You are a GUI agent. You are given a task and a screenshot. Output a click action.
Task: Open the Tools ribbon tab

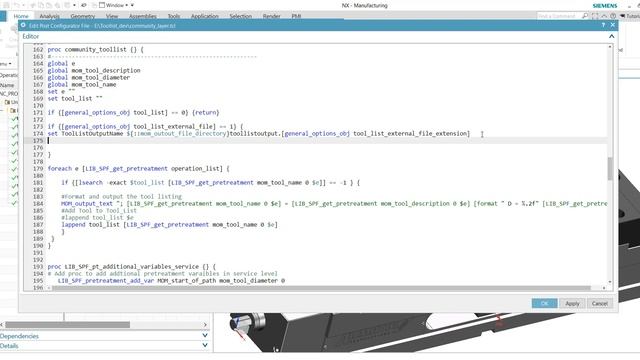coord(173,16)
